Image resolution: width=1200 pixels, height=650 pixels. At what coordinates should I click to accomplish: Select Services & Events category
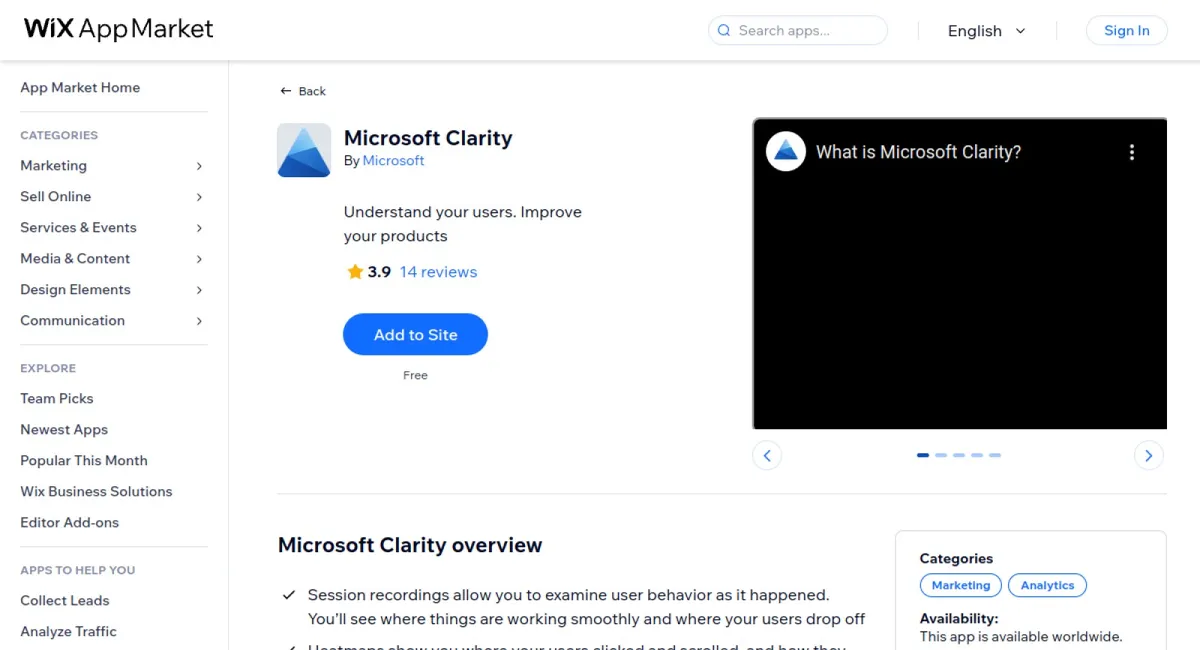point(78,227)
